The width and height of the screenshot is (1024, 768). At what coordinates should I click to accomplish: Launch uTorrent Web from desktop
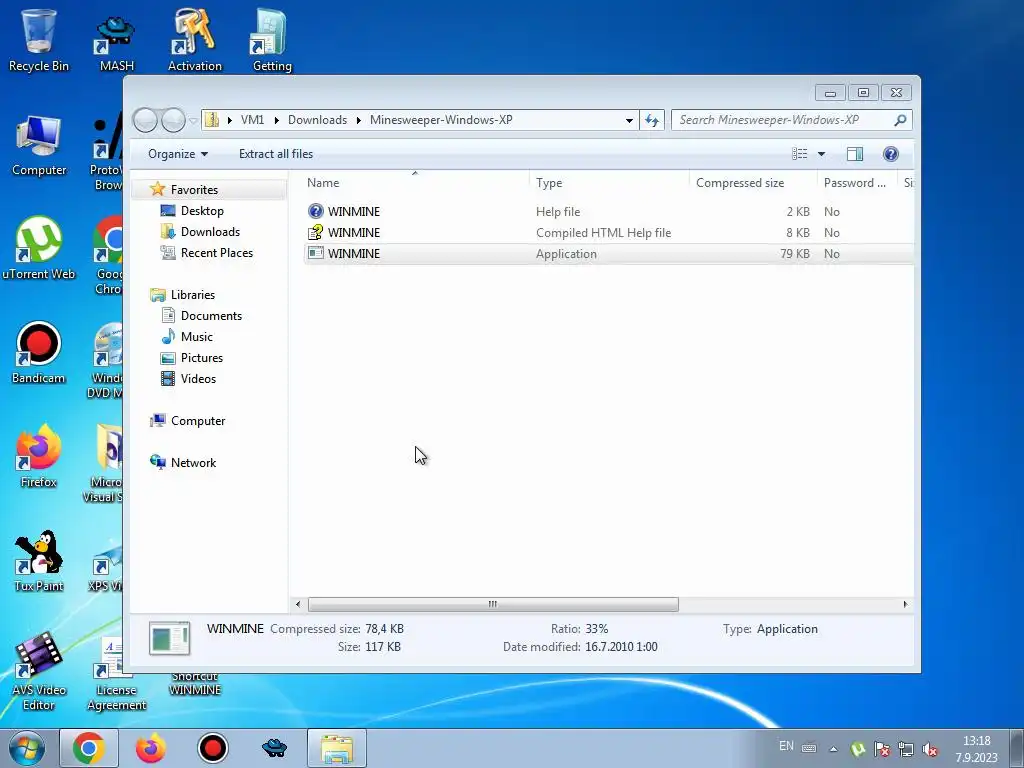click(x=39, y=248)
